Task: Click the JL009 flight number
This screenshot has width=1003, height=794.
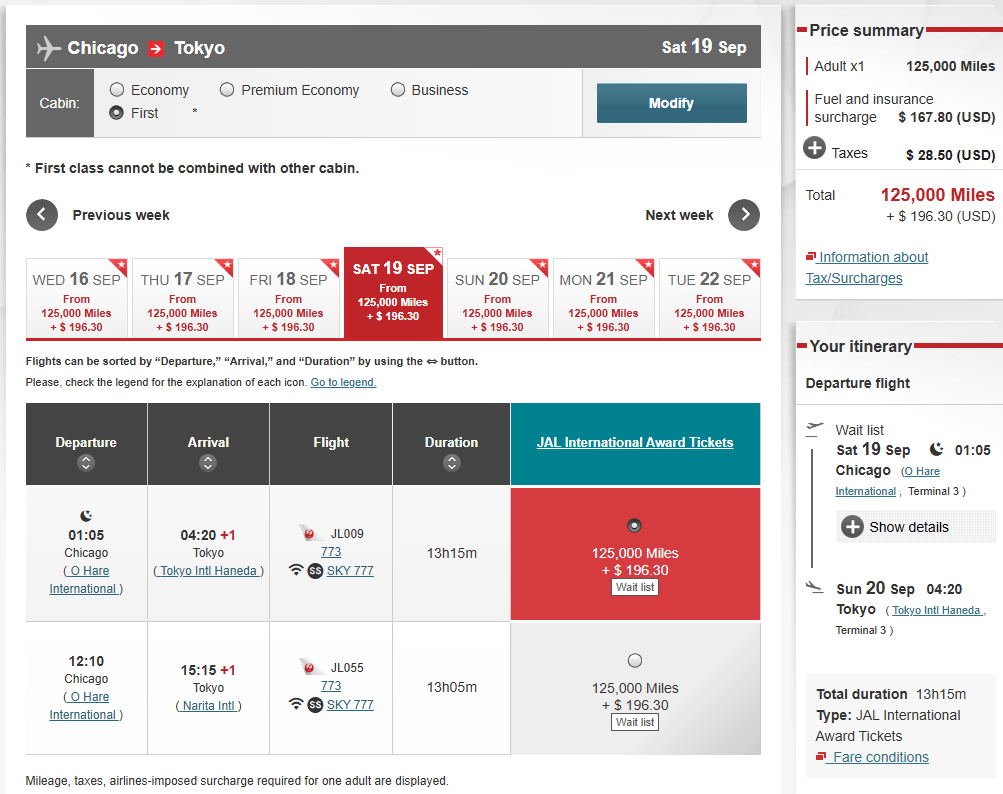Action: (347, 534)
